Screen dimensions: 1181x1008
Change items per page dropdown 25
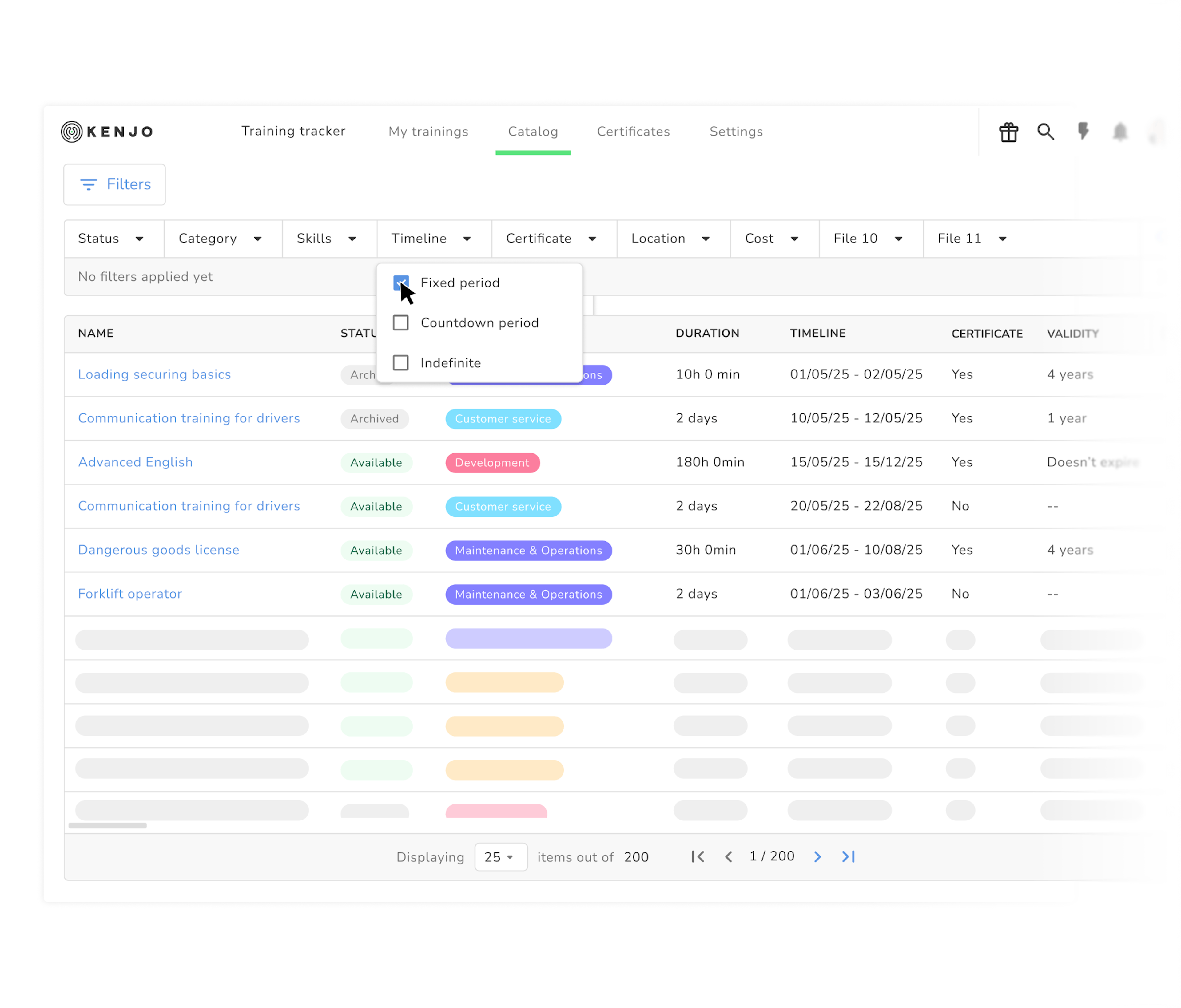500,857
